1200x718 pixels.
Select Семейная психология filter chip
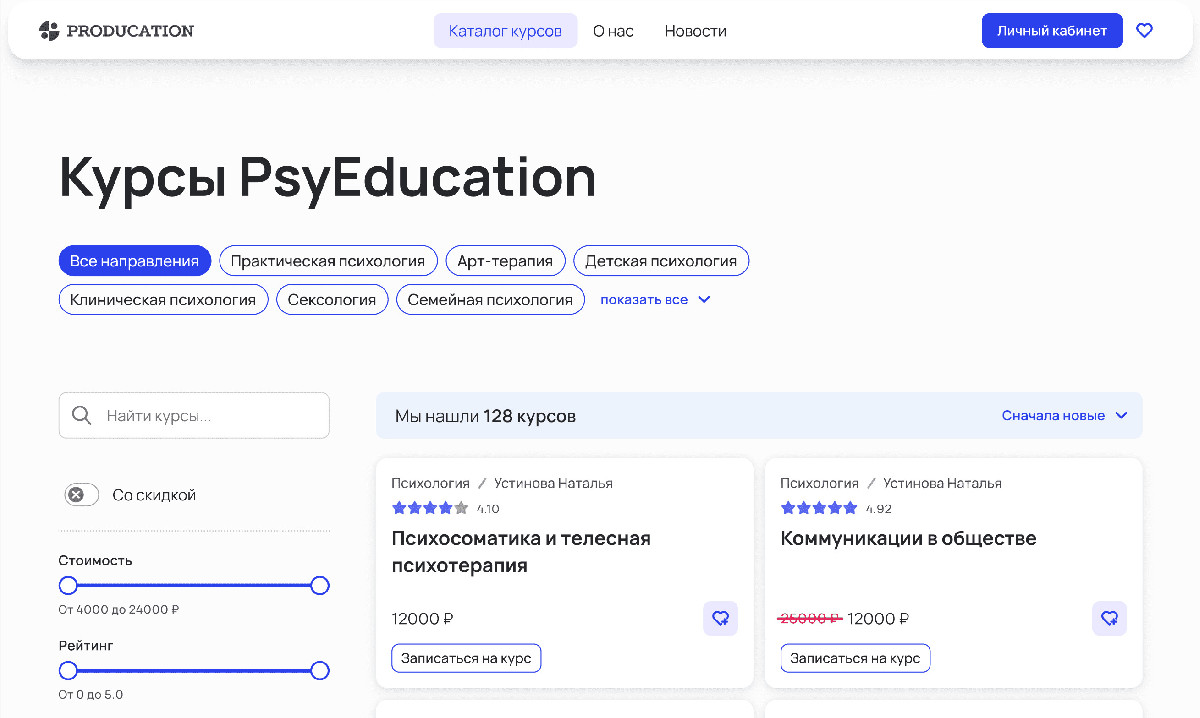(490, 299)
